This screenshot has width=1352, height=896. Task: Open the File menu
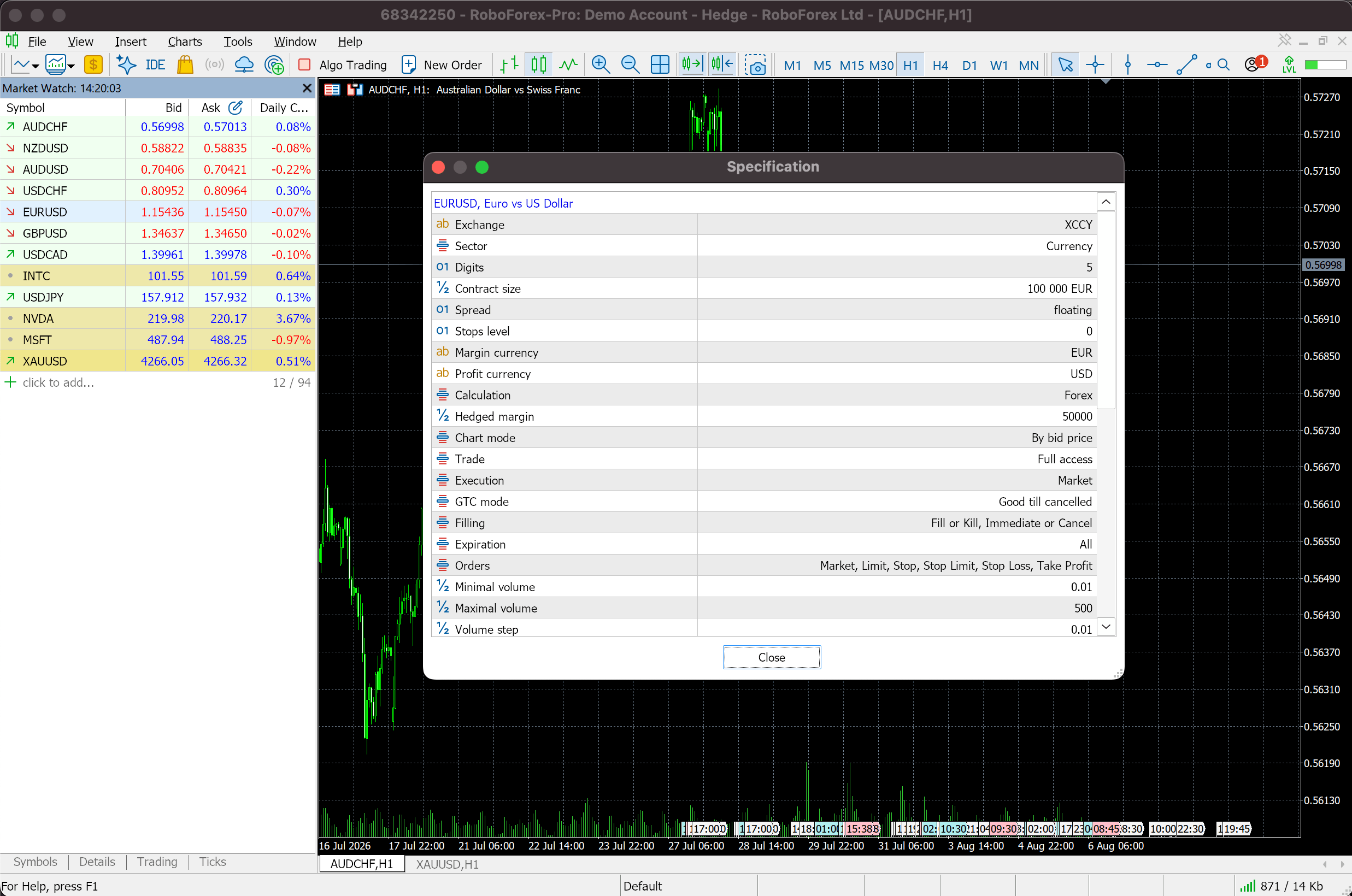click(x=37, y=42)
